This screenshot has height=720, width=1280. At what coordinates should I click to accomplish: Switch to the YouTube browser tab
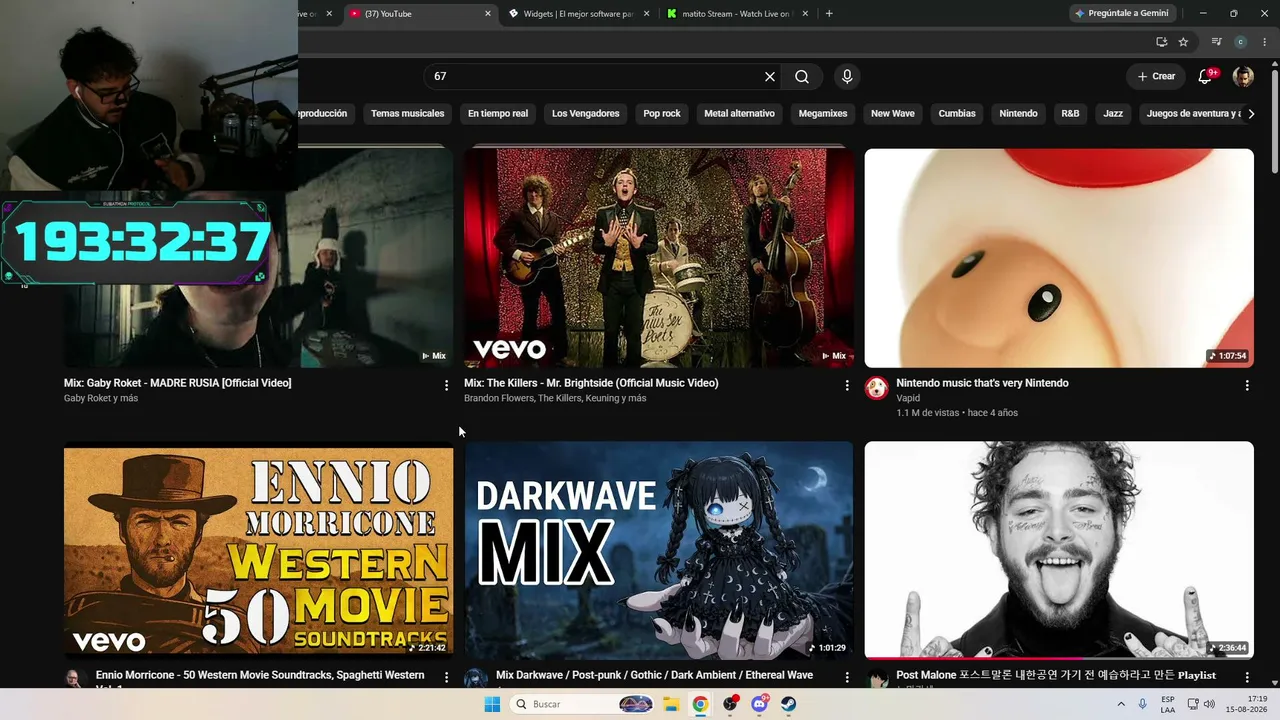(x=419, y=14)
